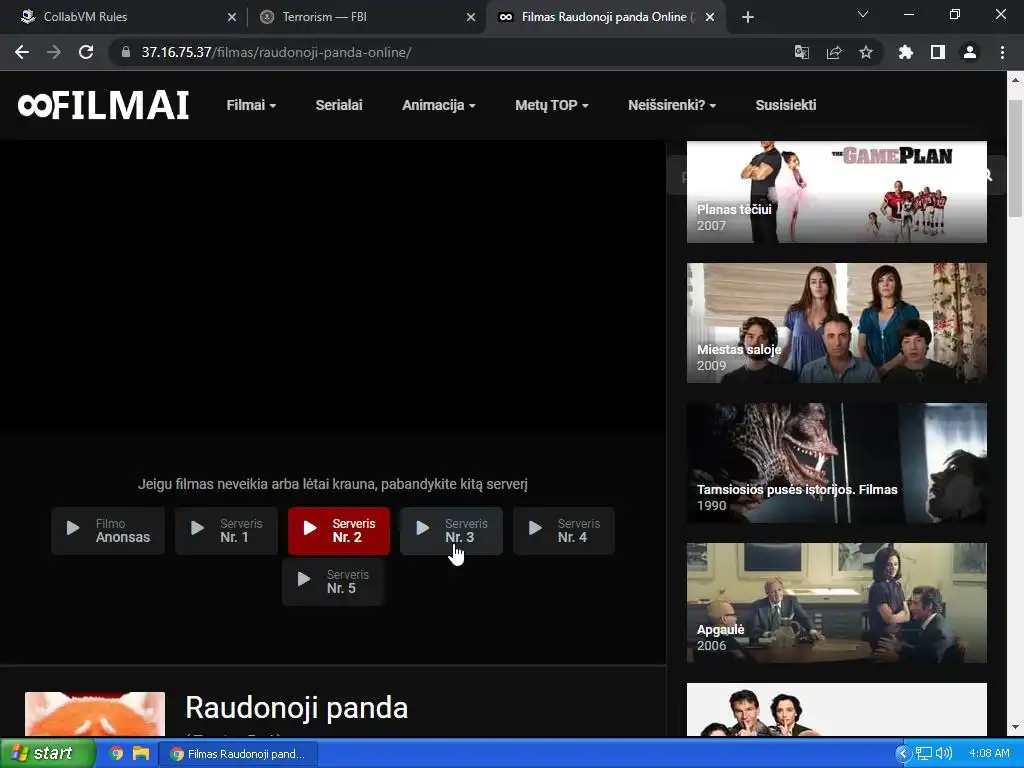Click the volume tray icon

pos(943,754)
